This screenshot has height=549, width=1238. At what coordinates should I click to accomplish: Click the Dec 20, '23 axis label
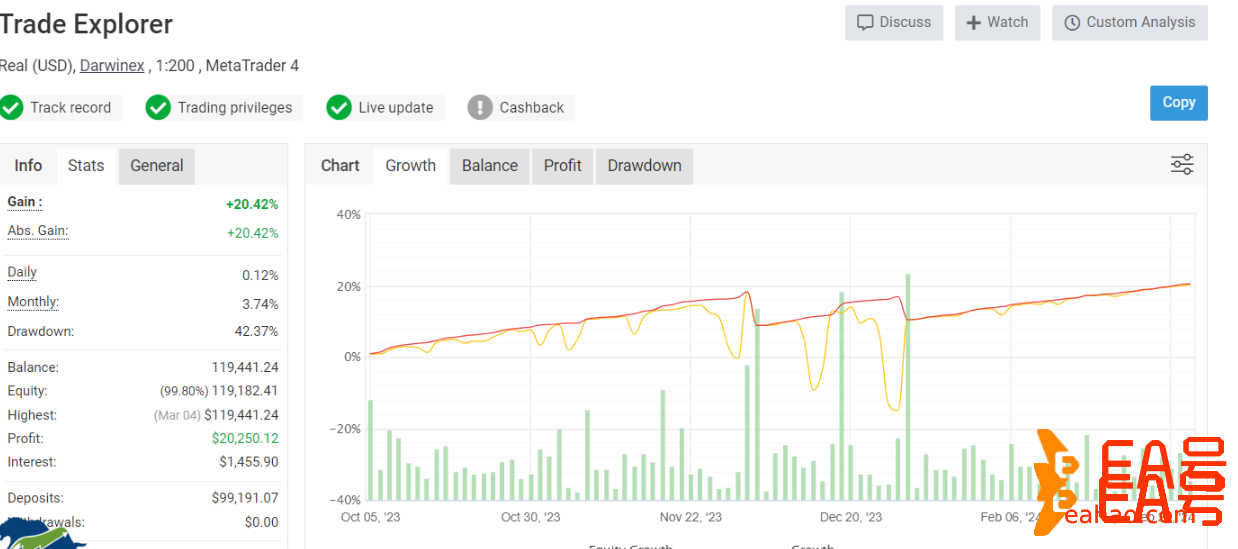click(x=851, y=517)
